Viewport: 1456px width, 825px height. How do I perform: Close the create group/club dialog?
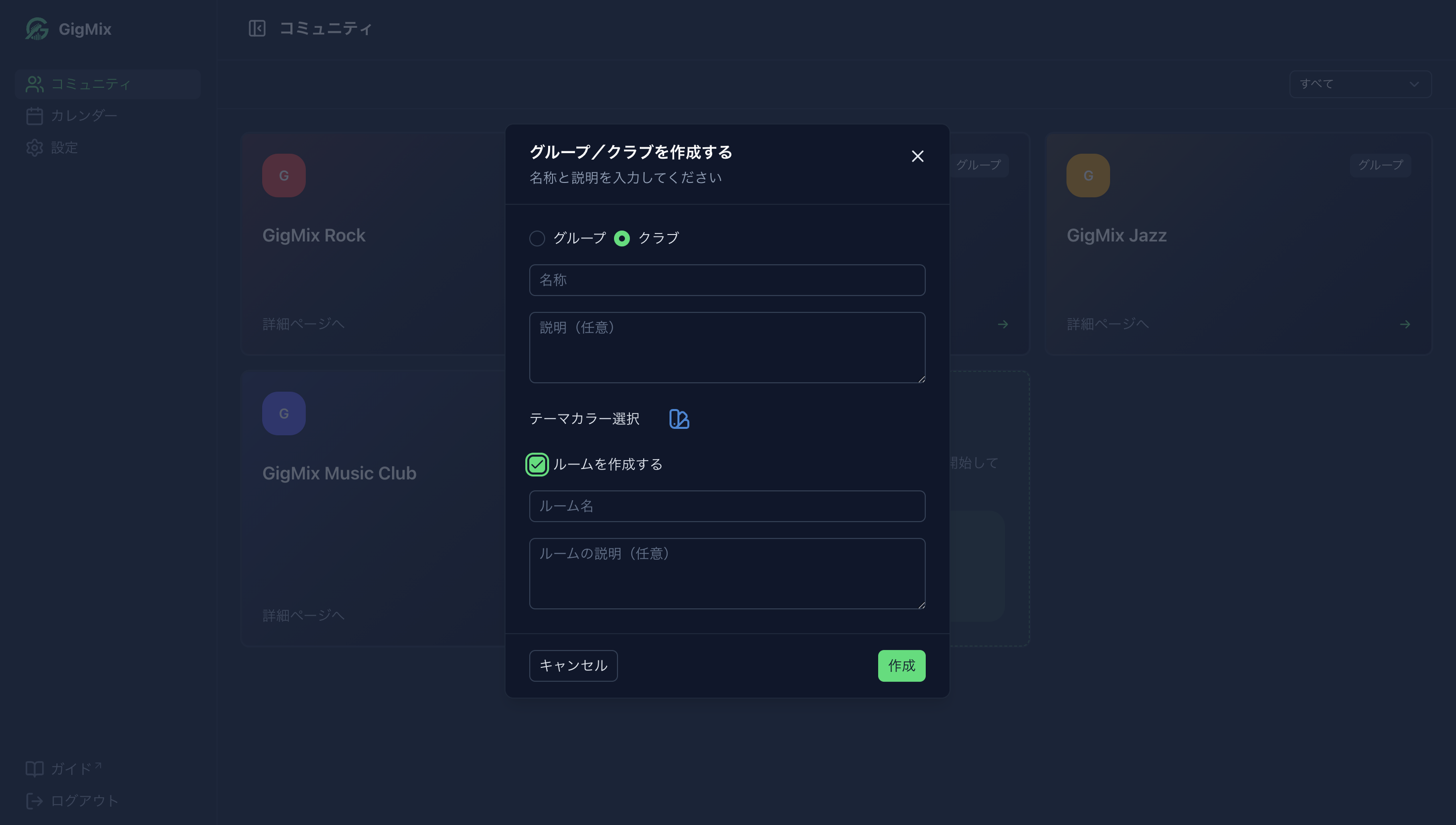[917, 156]
